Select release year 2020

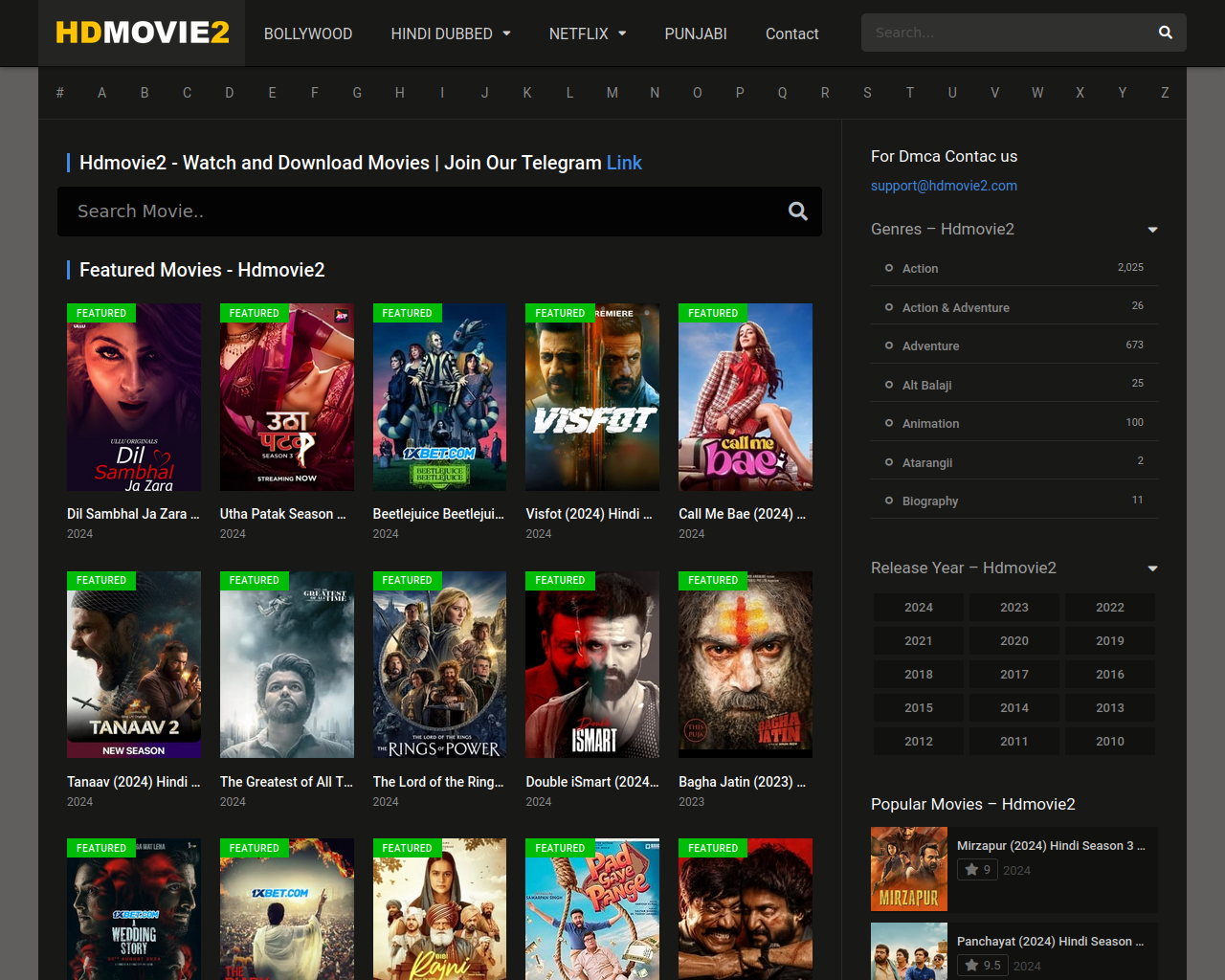(1014, 641)
